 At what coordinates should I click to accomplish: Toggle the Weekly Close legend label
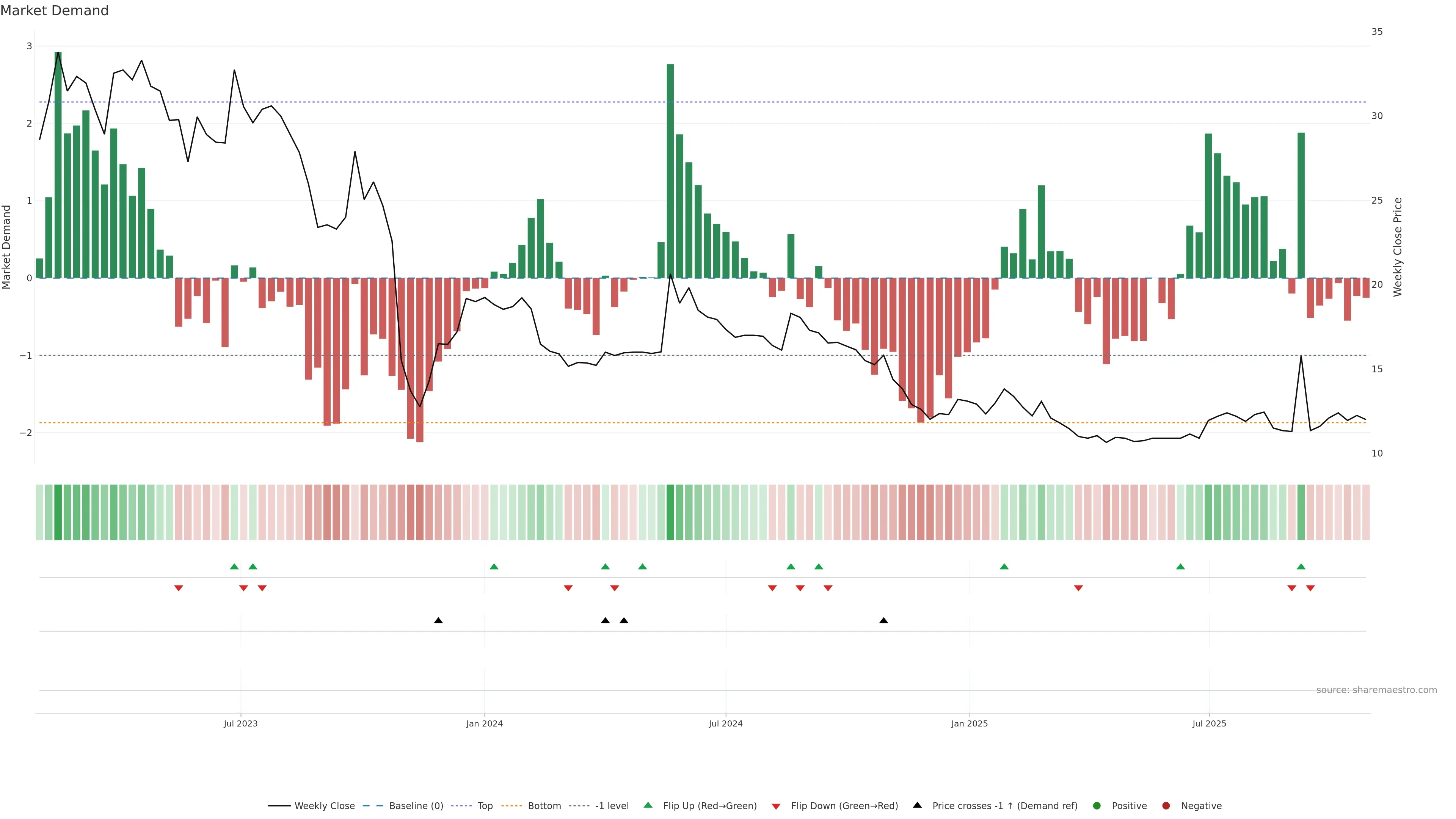pos(325,805)
